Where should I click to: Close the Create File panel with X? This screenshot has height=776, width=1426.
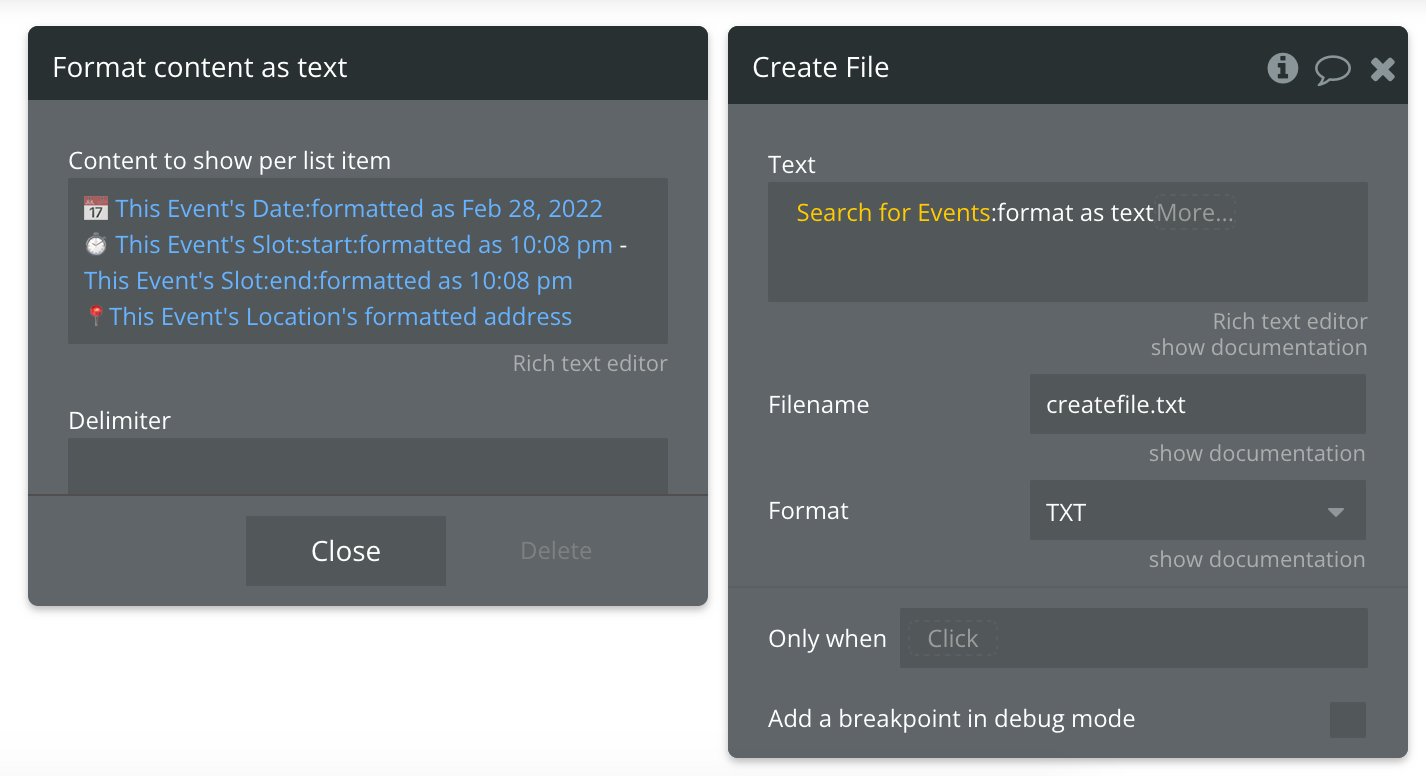tap(1382, 69)
